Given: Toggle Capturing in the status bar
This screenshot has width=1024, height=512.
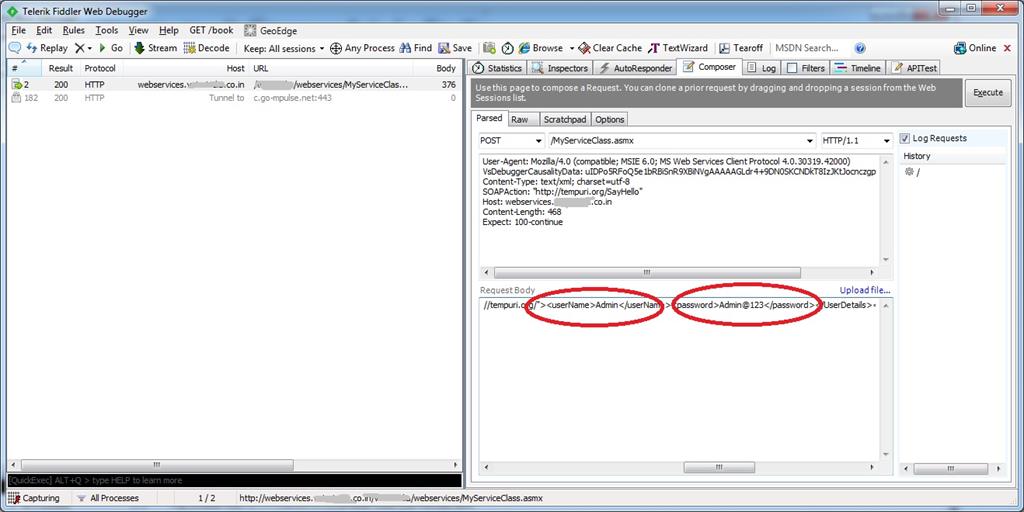Looking at the screenshot, I should click(34, 498).
